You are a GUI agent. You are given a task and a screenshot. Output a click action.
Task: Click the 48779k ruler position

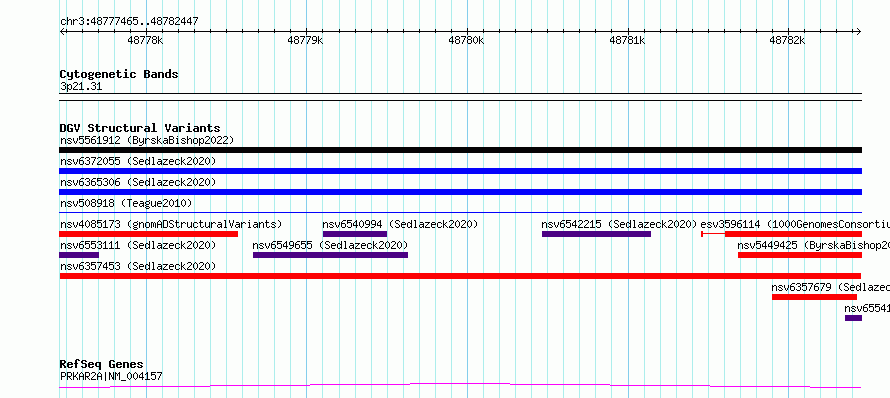(306, 40)
